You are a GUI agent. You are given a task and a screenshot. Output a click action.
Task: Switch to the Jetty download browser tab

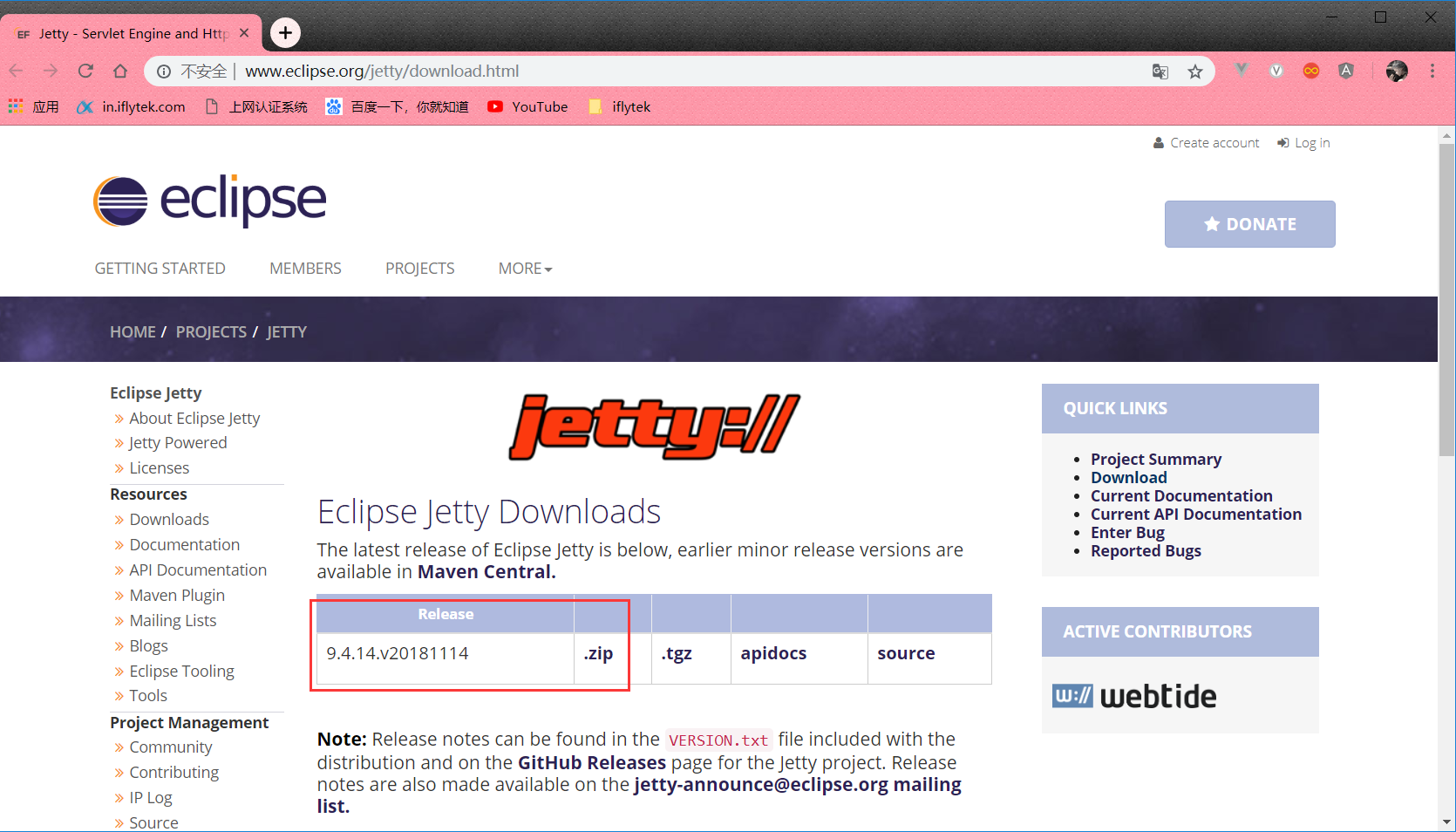click(131, 33)
